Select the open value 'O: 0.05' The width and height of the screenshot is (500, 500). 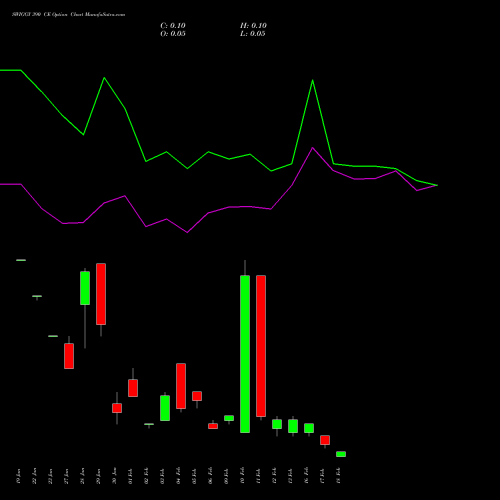click(x=173, y=34)
